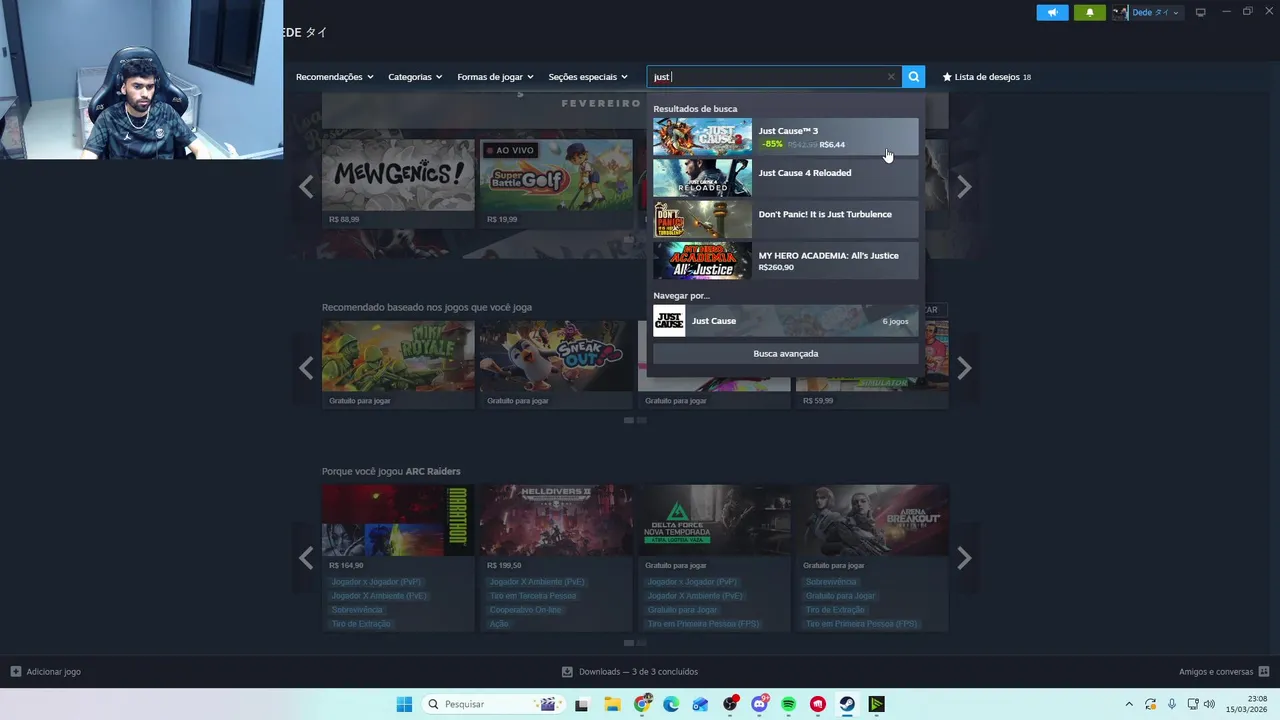Open the Super Battle Golf card

(556, 183)
